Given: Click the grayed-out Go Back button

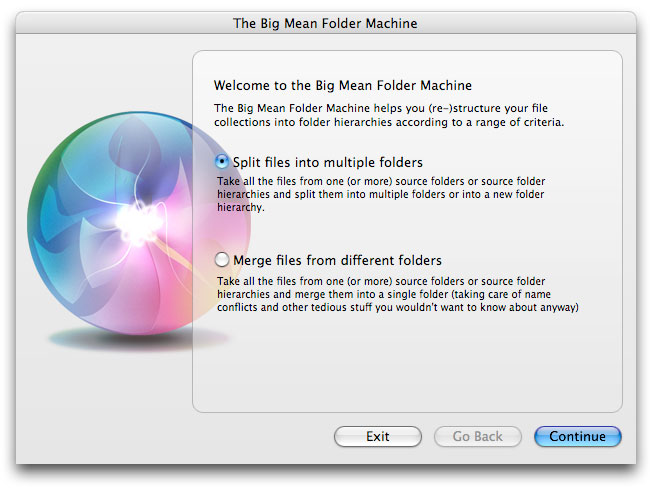Looking at the screenshot, I should (477, 436).
